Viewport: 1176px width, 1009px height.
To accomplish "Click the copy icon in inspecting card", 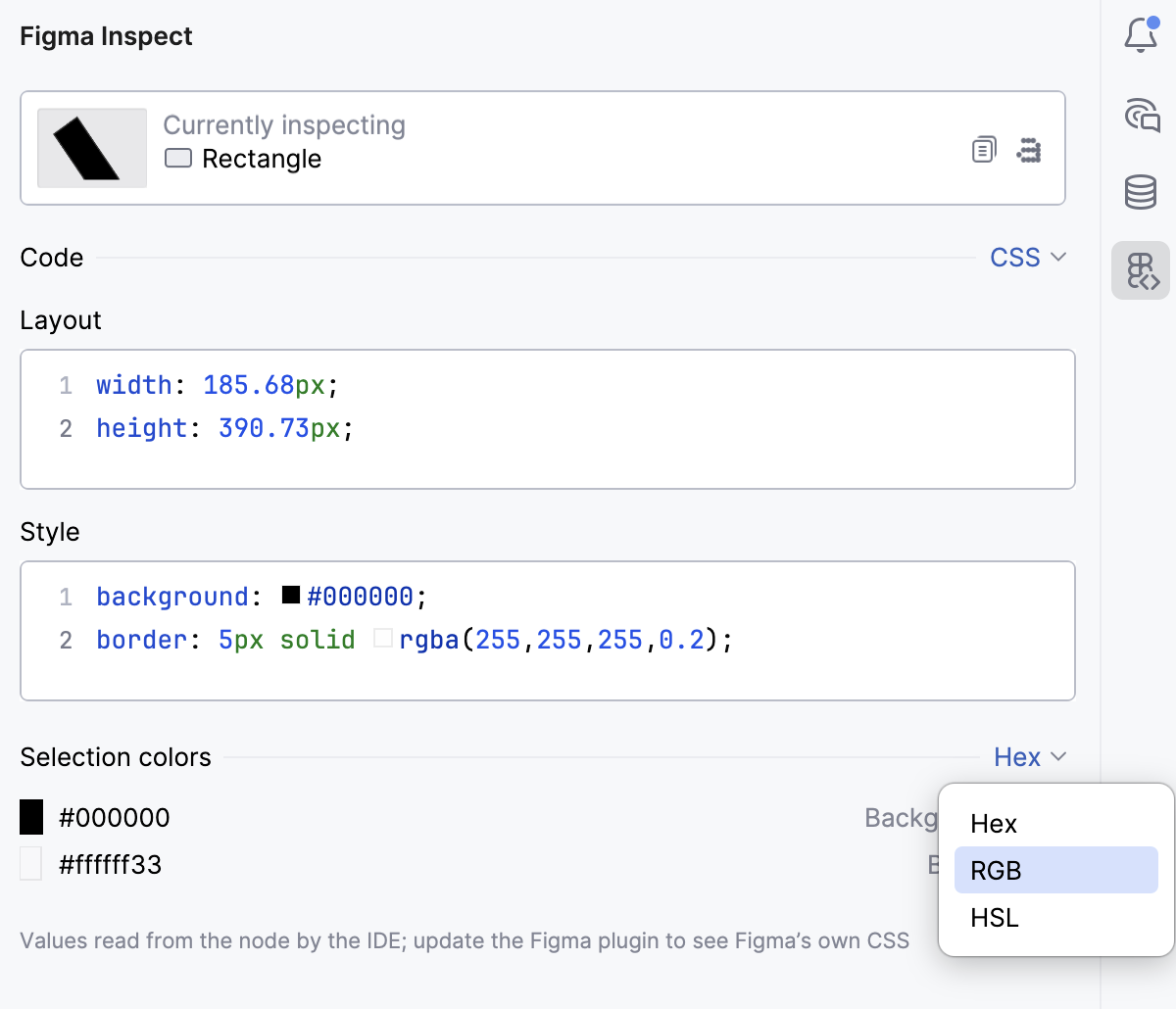I will pos(984,149).
